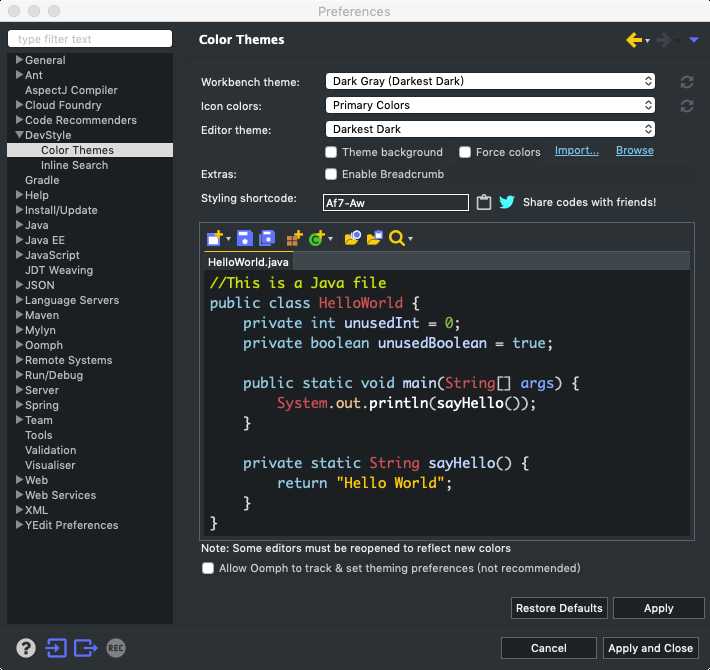The image size is (710, 670).
Task: Select JDT Weaving preference page
Action: pos(59,270)
